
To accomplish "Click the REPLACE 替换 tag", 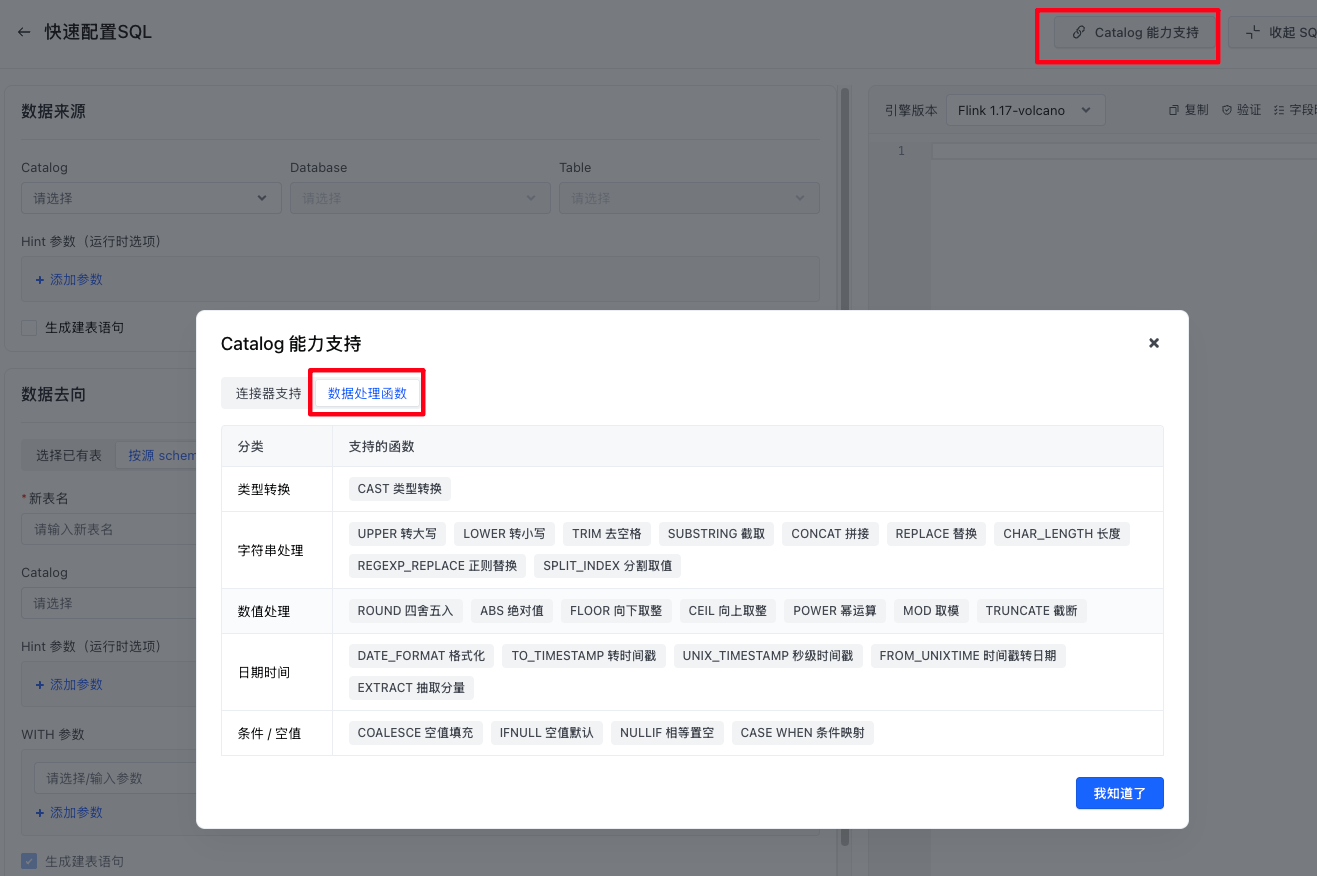I will (936, 534).
